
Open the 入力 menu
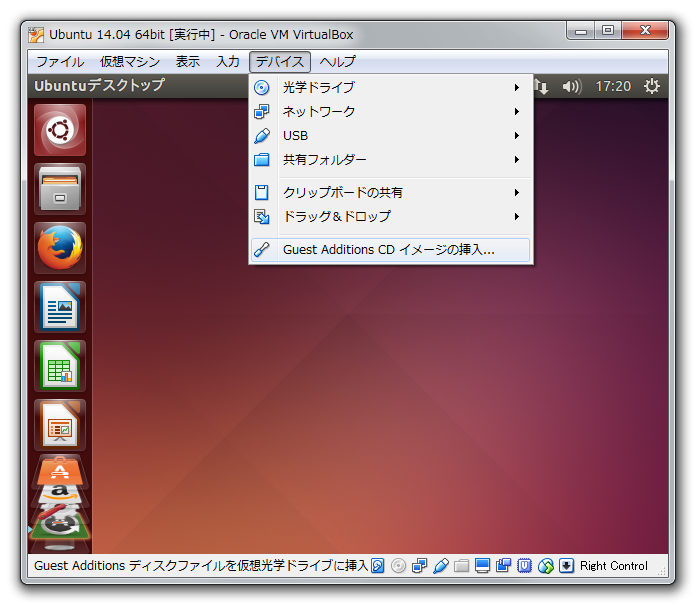pyautogui.click(x=228, y=62)
